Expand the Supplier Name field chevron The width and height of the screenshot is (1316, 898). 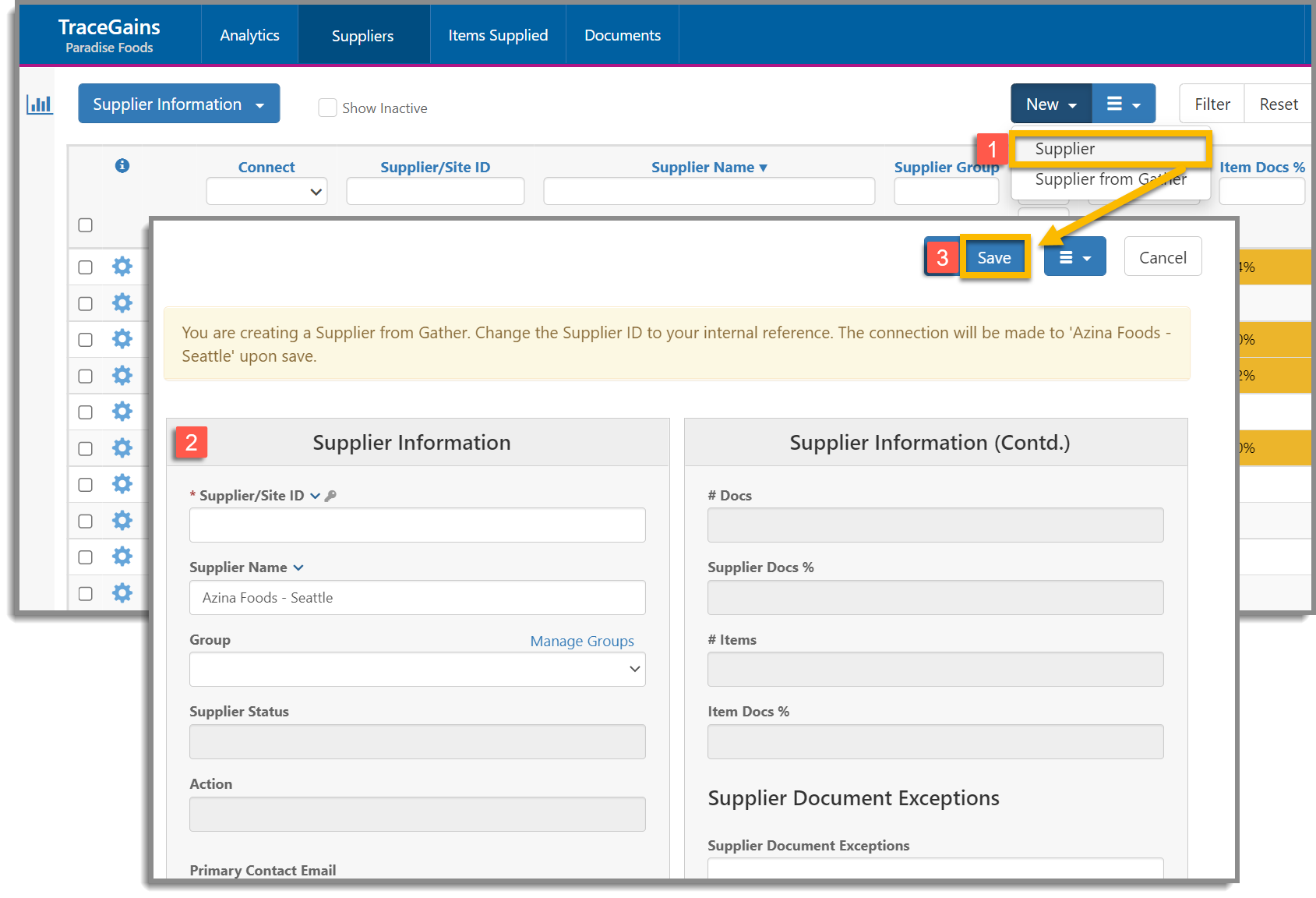298,567
